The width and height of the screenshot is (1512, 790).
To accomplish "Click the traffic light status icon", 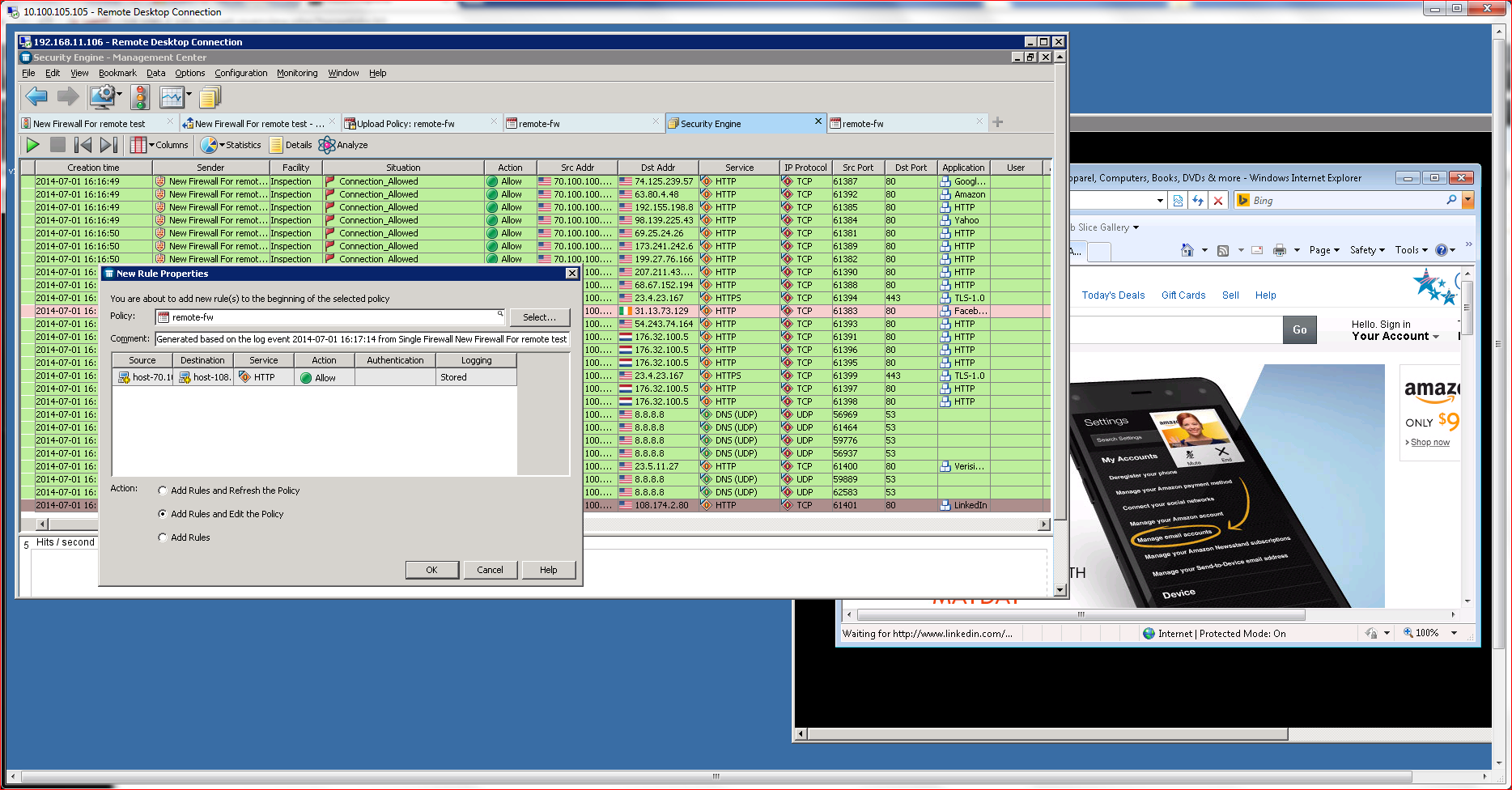I will coord(140,97).
